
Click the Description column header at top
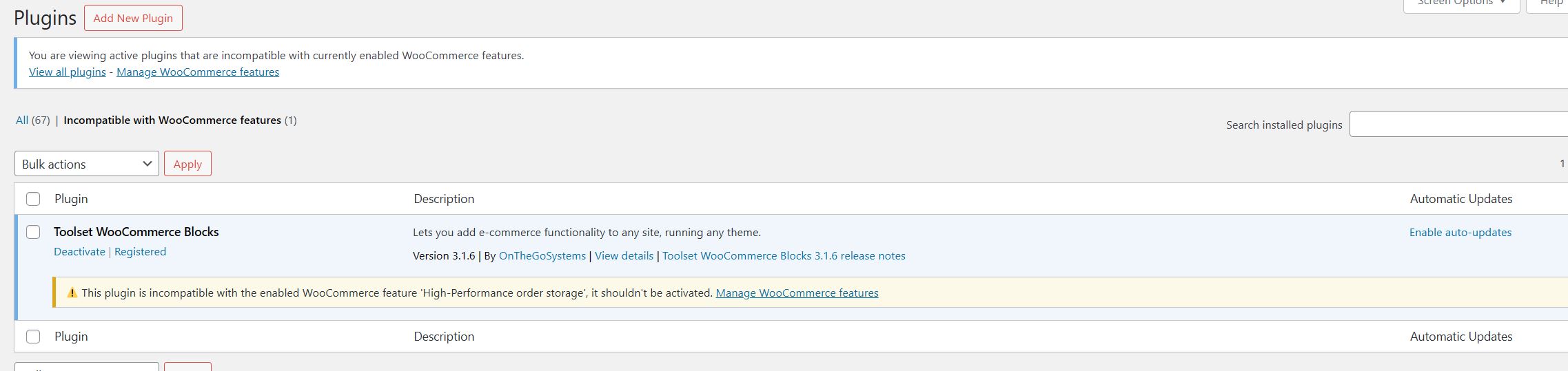(444, 198)
